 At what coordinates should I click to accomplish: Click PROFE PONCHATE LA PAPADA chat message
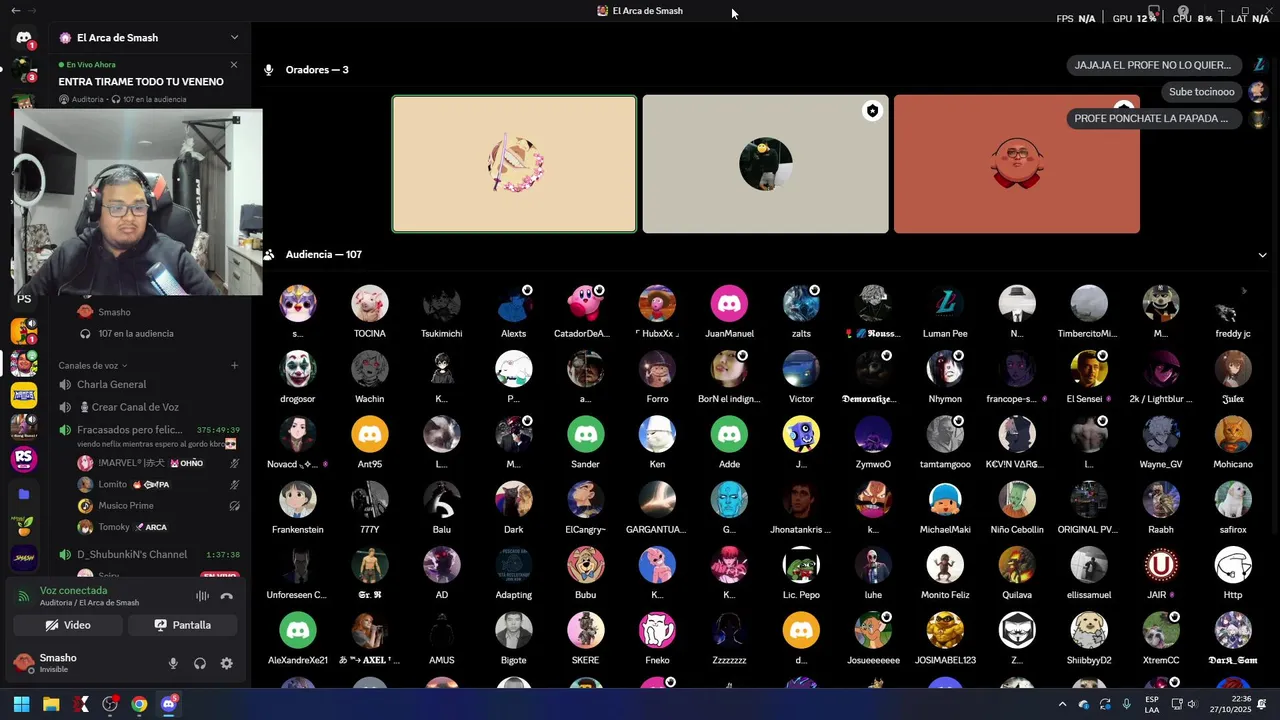tap(1153, 118)
